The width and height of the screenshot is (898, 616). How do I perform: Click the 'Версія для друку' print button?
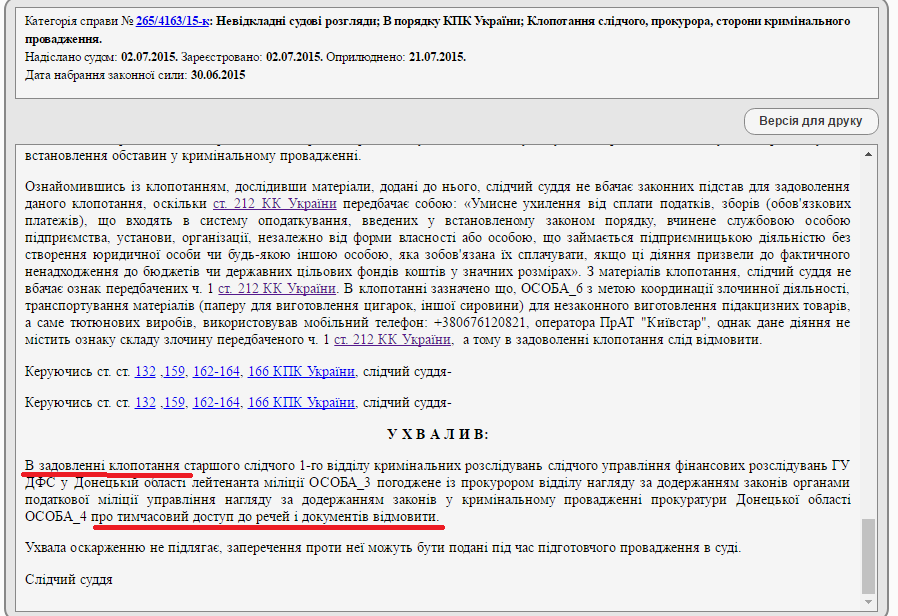(811, 121)
